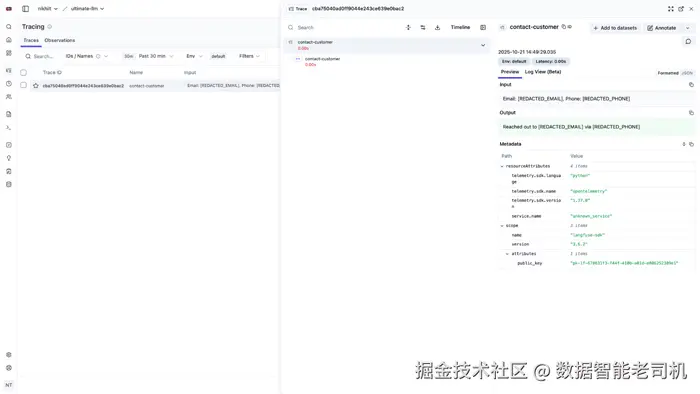Click the "default" environment filter value
The height and width of the screenshot is (394, 700).
point(218,56)
